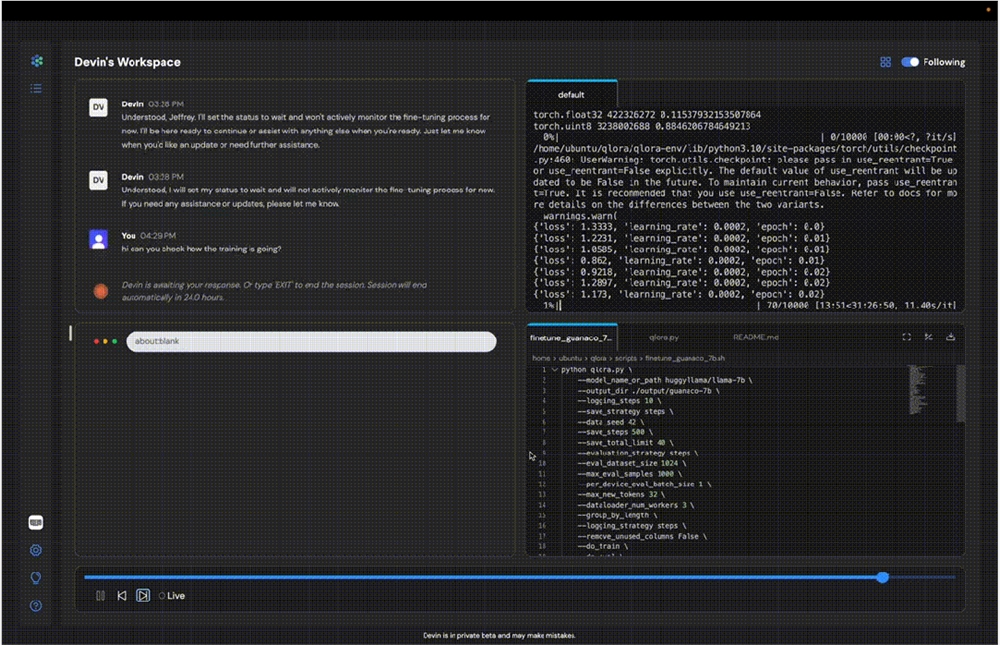Select the finetune_guanaco_7b editor tab
The image size is (1000, 645).
(571, 337)
